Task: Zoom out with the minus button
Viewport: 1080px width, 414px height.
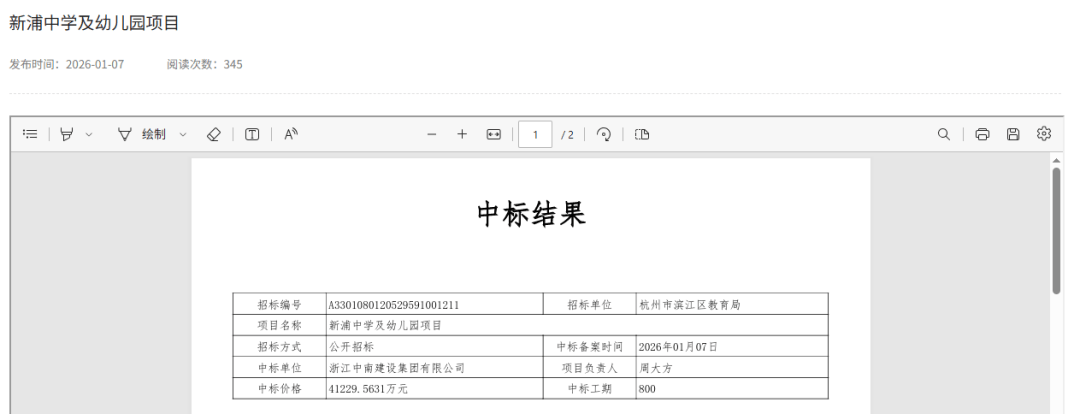Action: pyautogui.click(x=432, y=134)
